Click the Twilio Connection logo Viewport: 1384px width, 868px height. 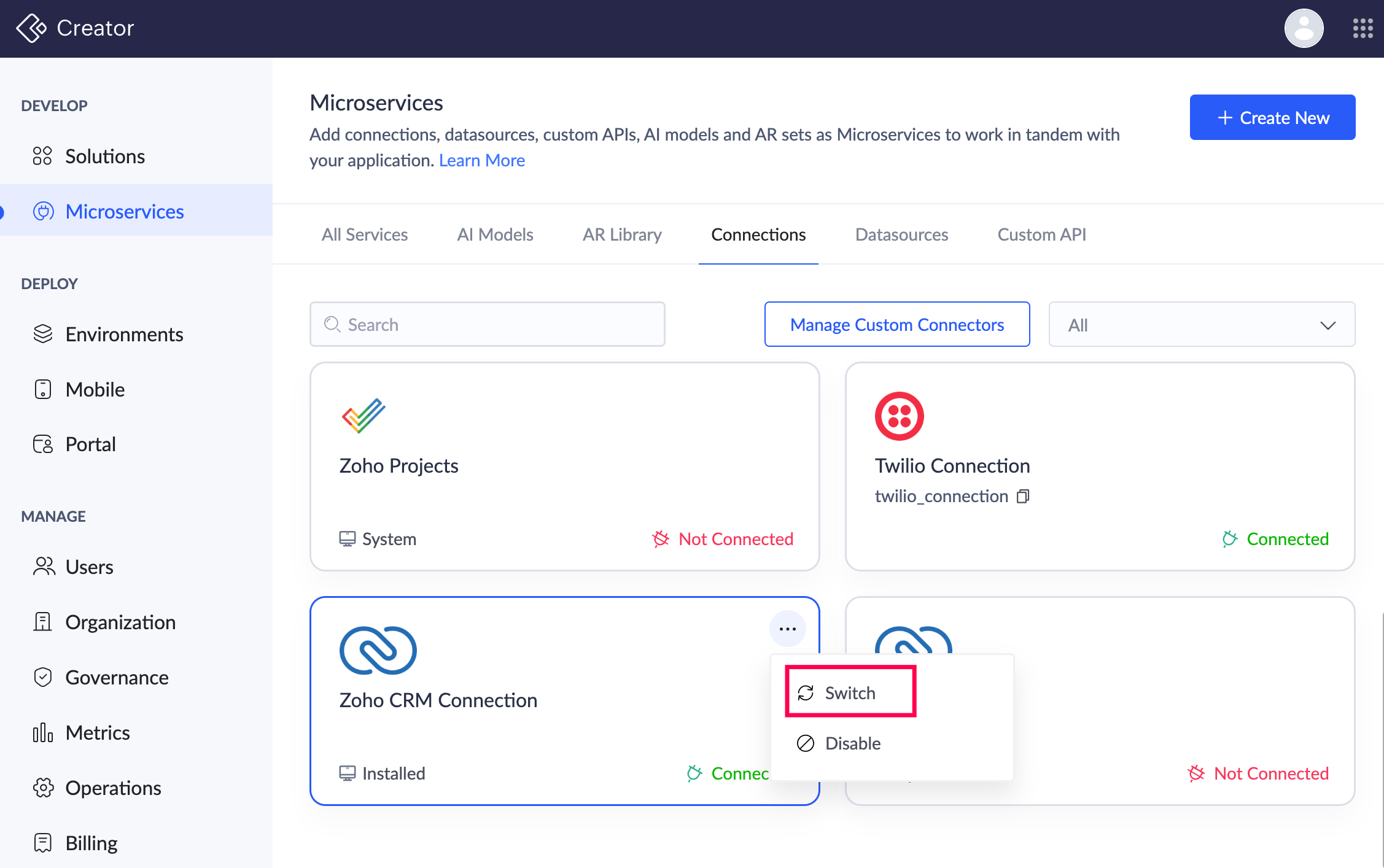pos(899,416)
